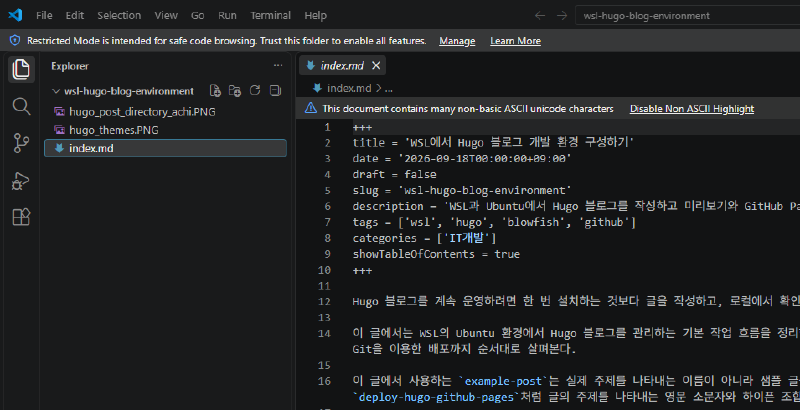Click line number 10 in gutter
The height and width of the screenshot is (410, 800).
click(x=324, y=270)
